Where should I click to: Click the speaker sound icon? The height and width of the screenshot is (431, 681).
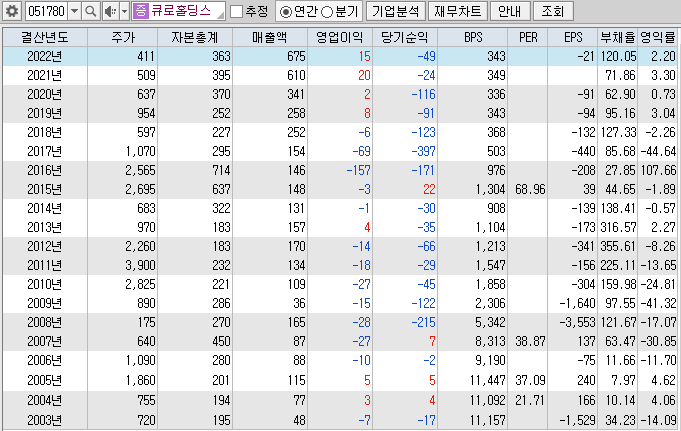pyautogui.click(x=110, y=11)
